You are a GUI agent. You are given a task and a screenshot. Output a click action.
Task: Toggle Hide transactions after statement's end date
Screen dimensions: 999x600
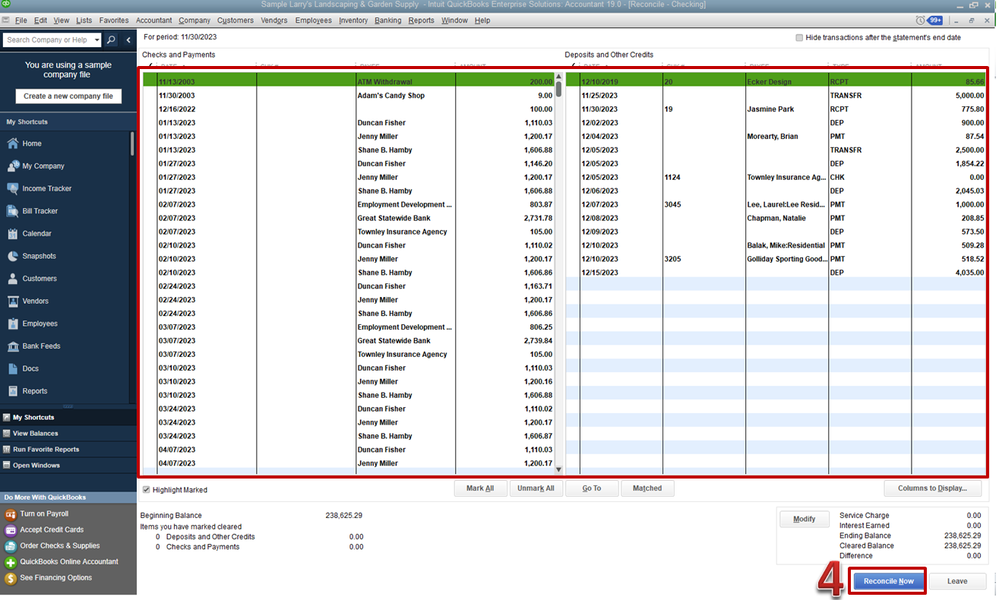799,38
